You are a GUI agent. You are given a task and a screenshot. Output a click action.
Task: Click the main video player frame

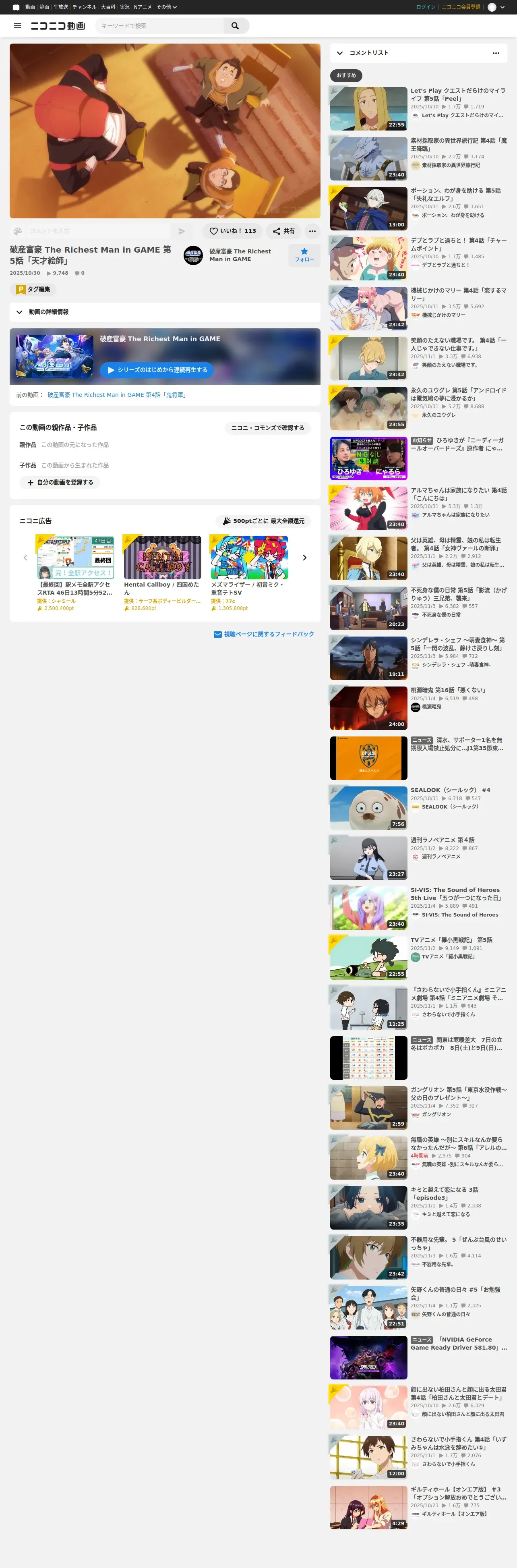coord(165,131)
